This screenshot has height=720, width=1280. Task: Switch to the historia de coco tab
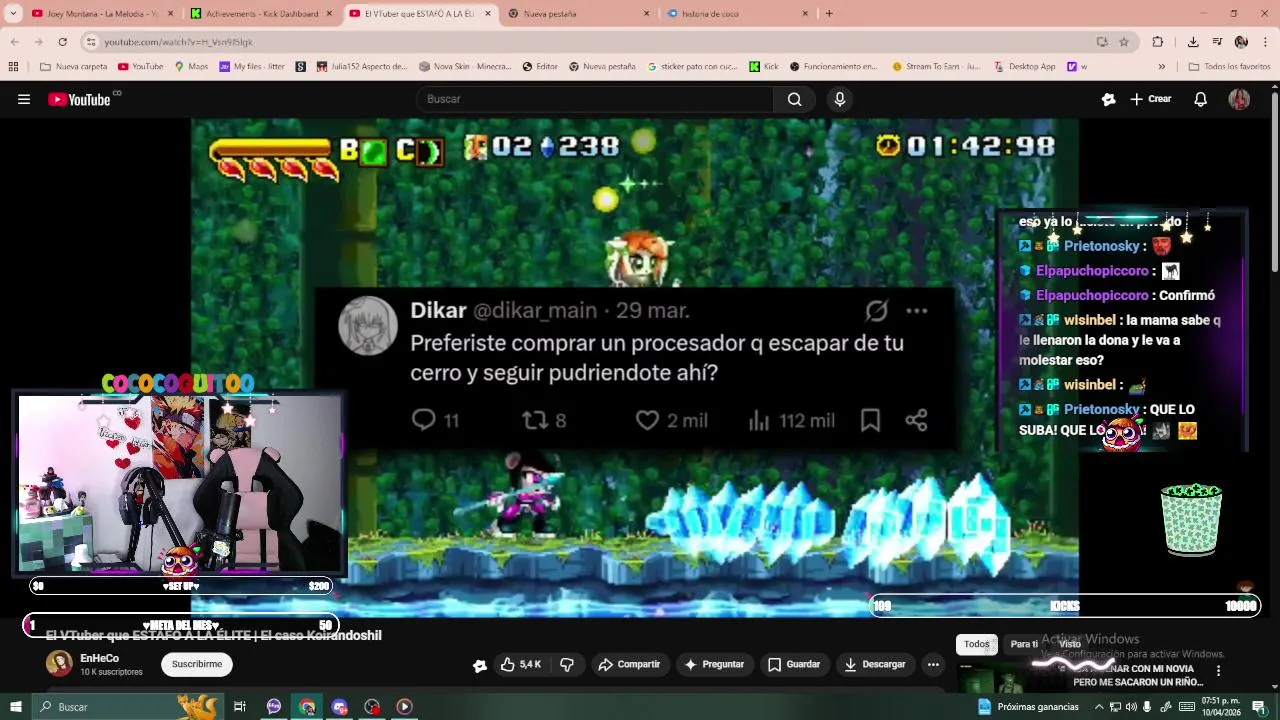tap(739, 14)
